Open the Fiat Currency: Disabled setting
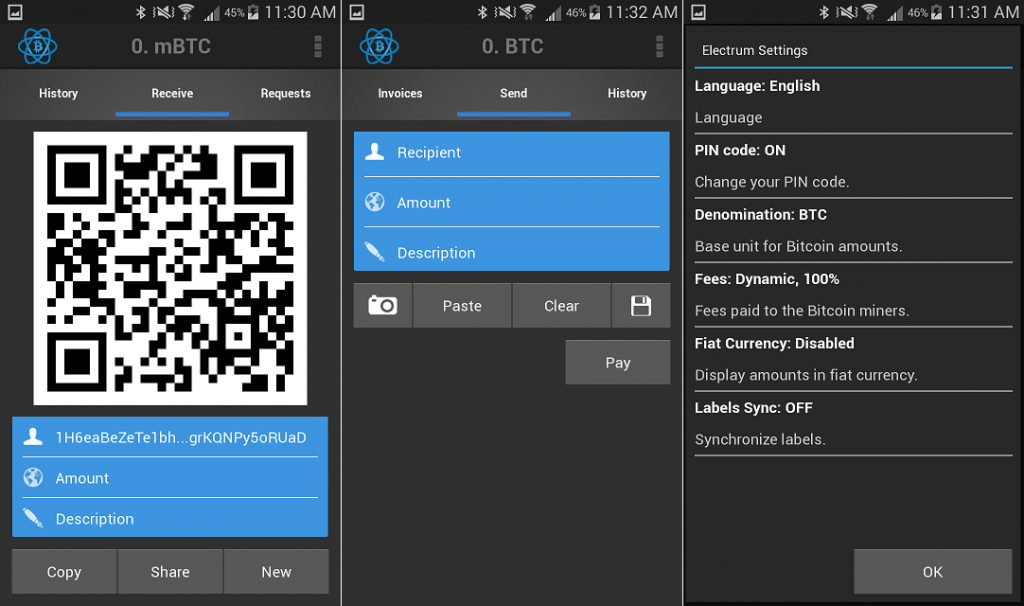The height and width of the screenshot is (606, 1024). [854, 359]
